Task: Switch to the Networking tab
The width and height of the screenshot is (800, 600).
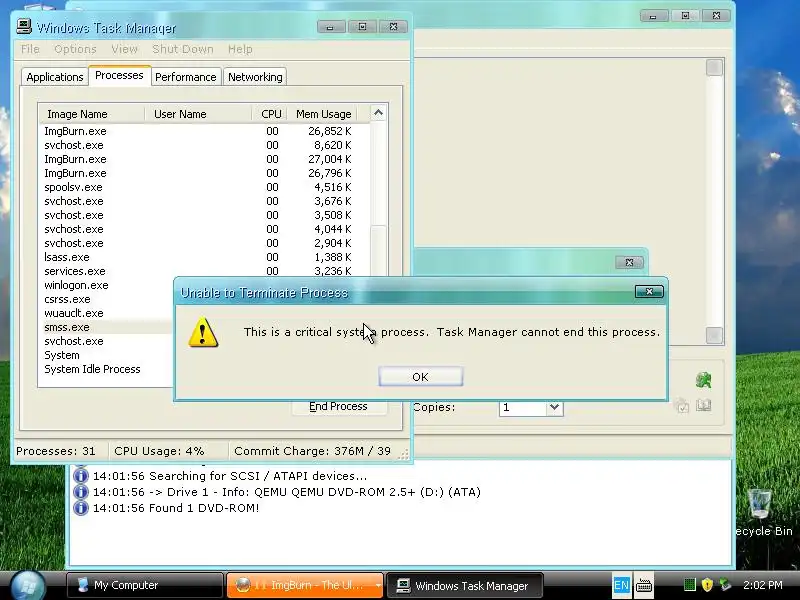Action: tap(255, 77)
